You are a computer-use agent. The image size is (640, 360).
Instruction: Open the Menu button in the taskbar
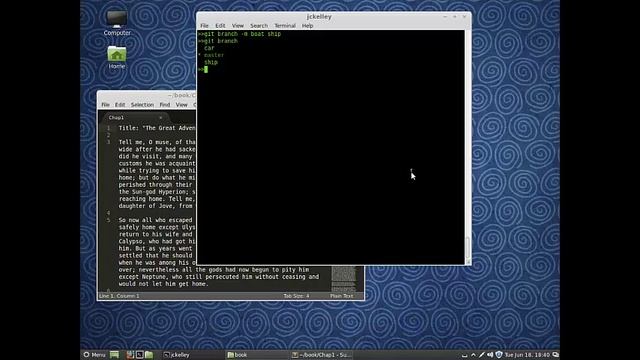(94, 355)
